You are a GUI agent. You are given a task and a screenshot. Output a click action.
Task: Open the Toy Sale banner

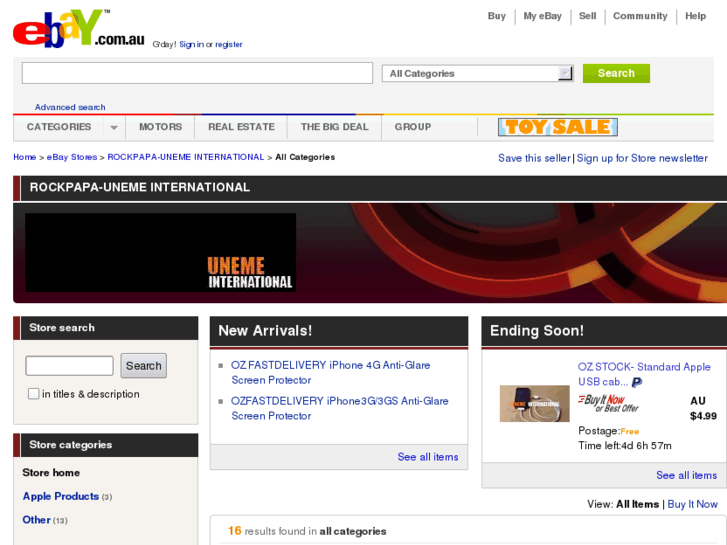[x=558, y=127]
